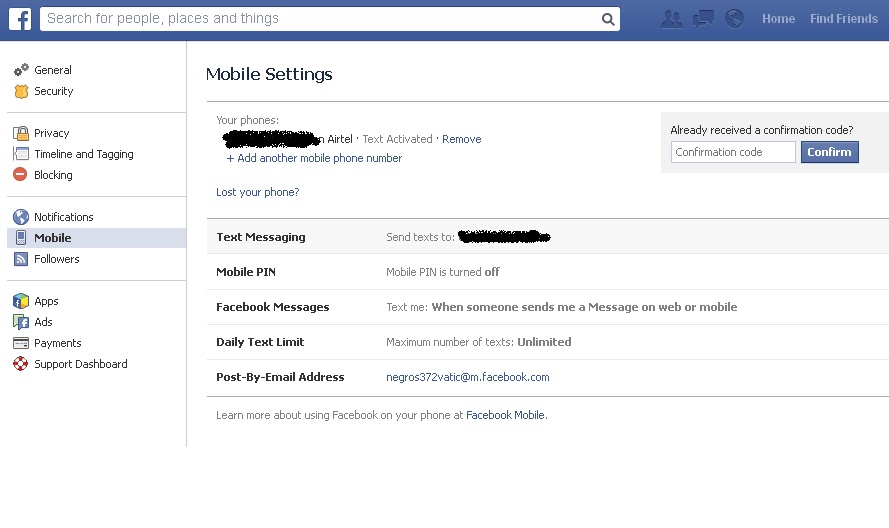Click 'Already received a confirmation code?' text
Image resolution: width=889 pixels, height=528 pixels.
[x=761, y=130]
